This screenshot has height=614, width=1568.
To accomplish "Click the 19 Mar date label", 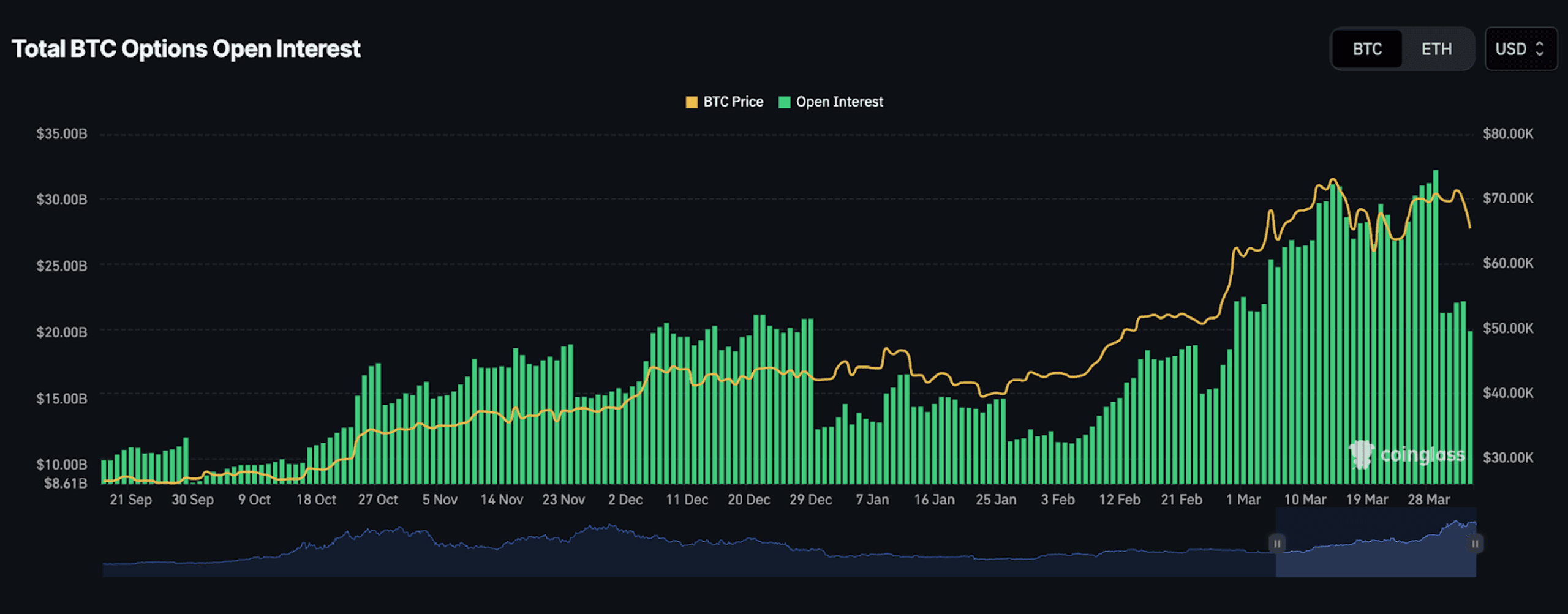I will [x=1367, y=500].
